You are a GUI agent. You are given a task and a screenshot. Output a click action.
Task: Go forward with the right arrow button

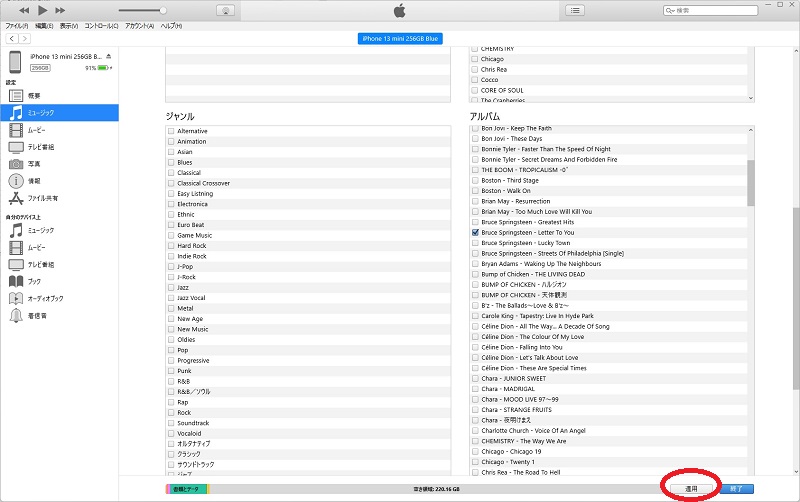(24, 38)
